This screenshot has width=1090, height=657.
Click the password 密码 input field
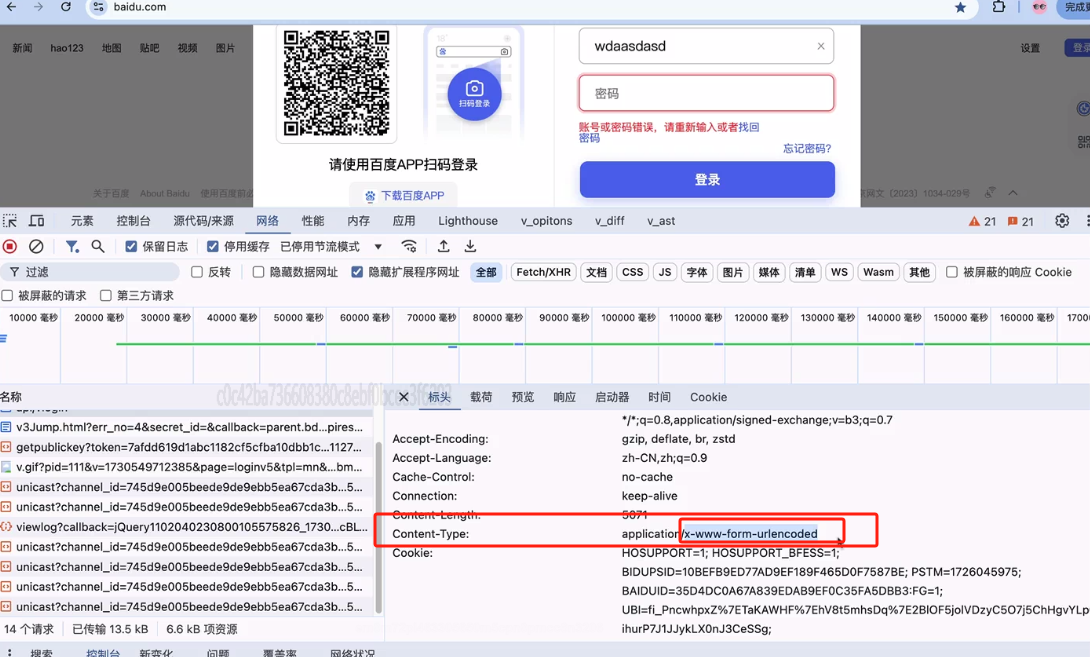point(706,93)
